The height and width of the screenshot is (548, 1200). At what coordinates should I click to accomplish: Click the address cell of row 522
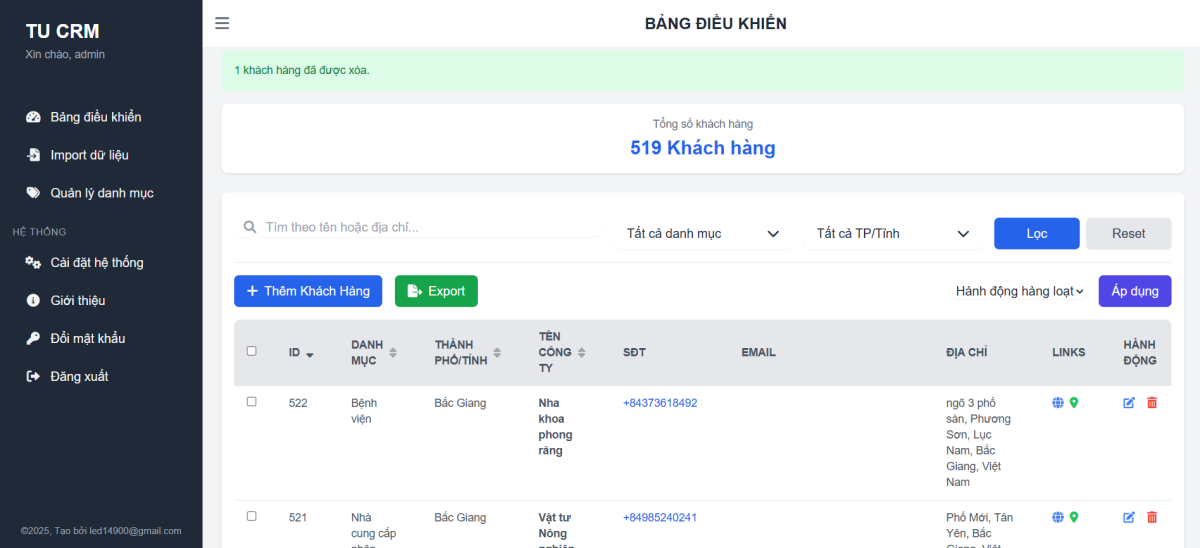(x=979, y=443)
